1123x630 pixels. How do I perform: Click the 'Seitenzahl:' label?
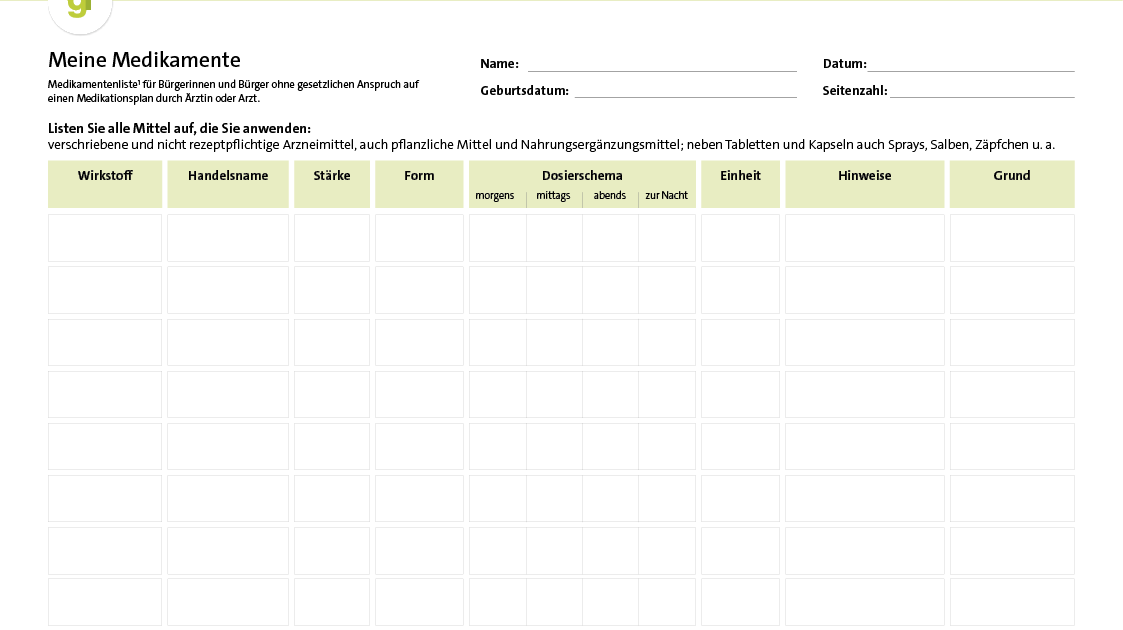click(x=854, y=91)
